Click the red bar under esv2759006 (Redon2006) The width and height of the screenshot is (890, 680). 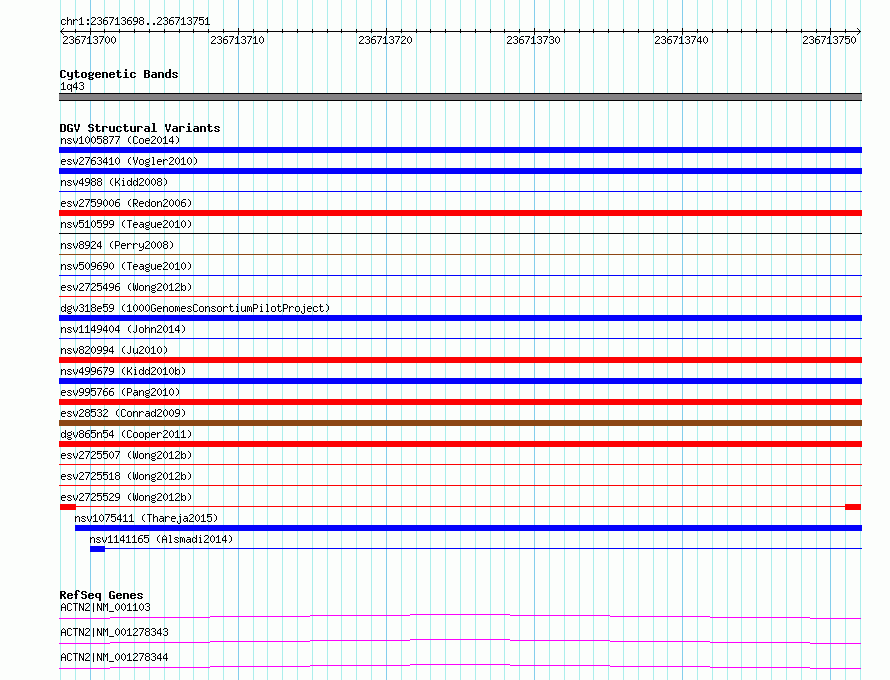(x=460, y=213)
